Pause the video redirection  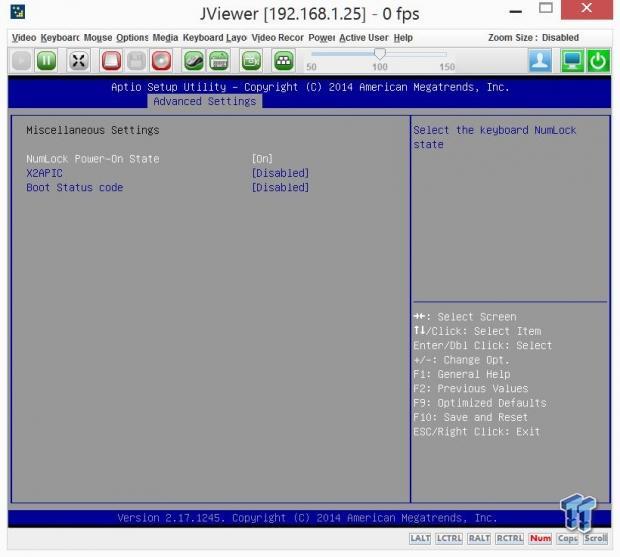pos(46,61)
